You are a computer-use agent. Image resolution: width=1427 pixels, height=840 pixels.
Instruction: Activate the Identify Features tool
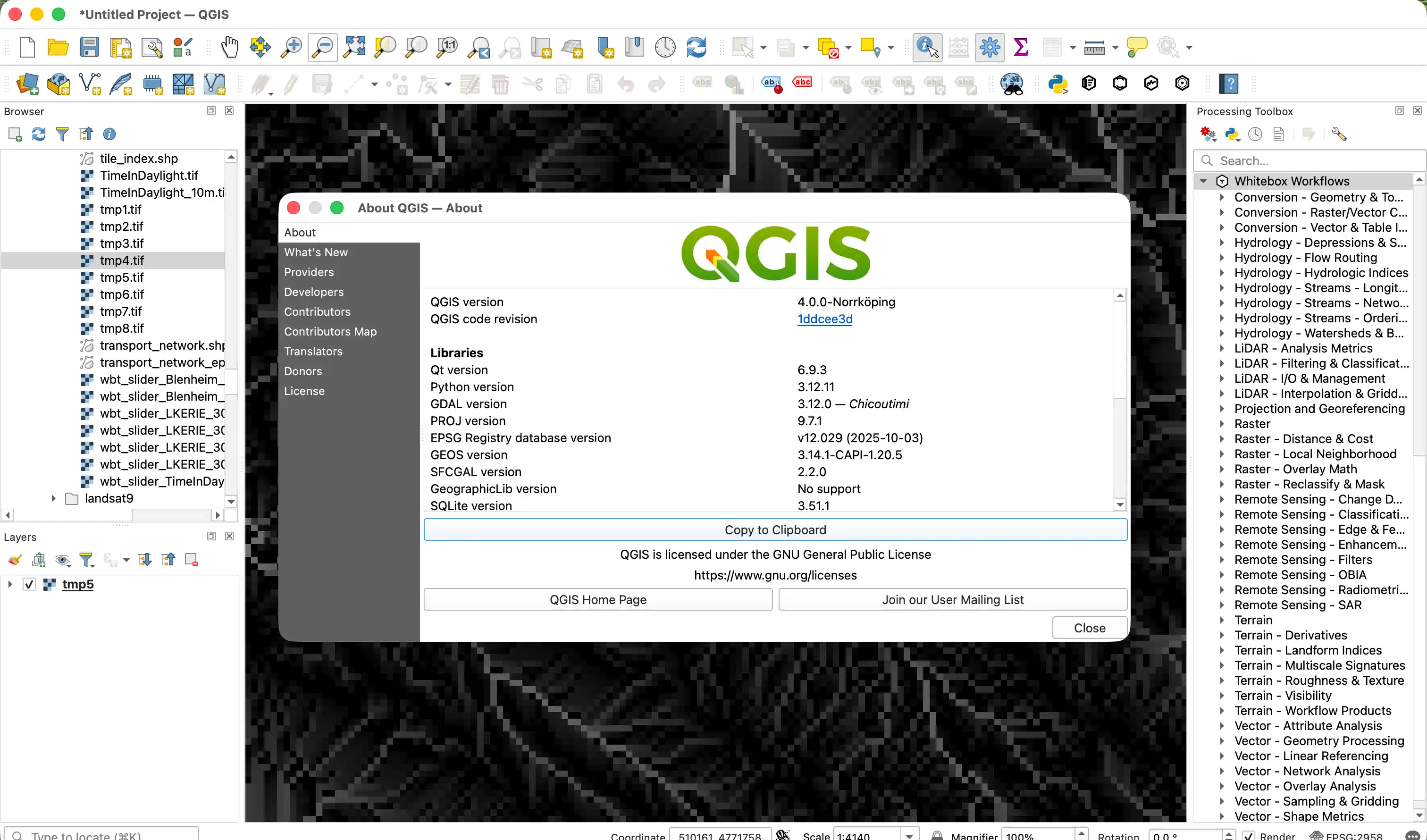[x=927, y=47]
